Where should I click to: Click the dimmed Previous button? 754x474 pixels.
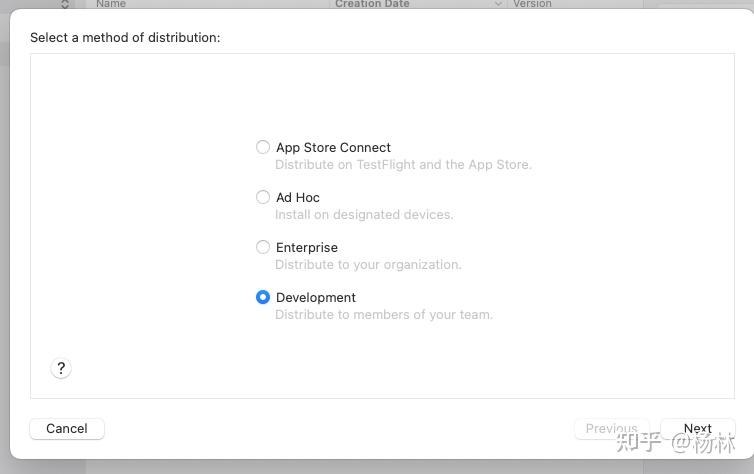(611, 428)
